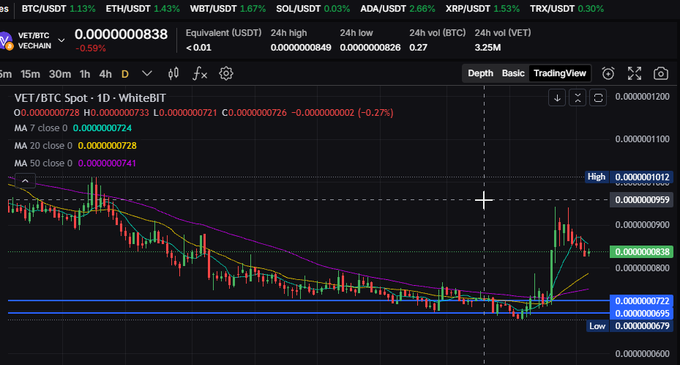Select the 4h timeframe
This screenshot has width=680, height=365.
105,74
